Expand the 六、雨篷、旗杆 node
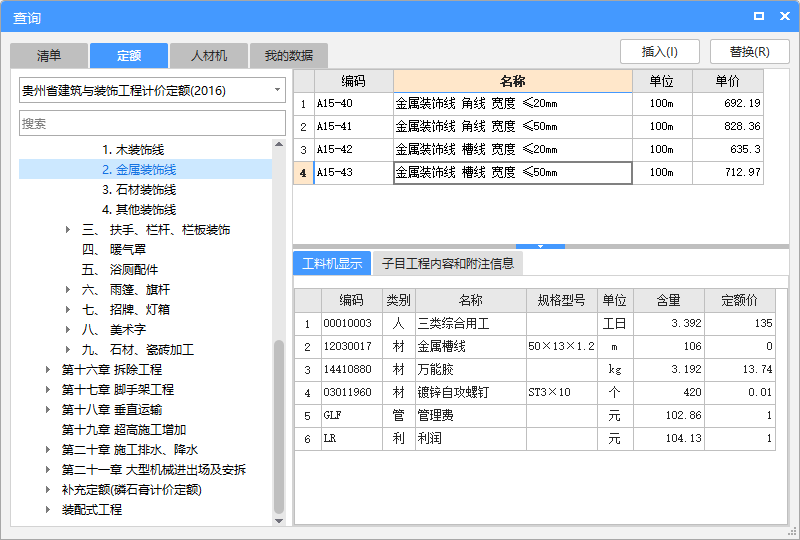Screen dimensions: 800x540 68,289
